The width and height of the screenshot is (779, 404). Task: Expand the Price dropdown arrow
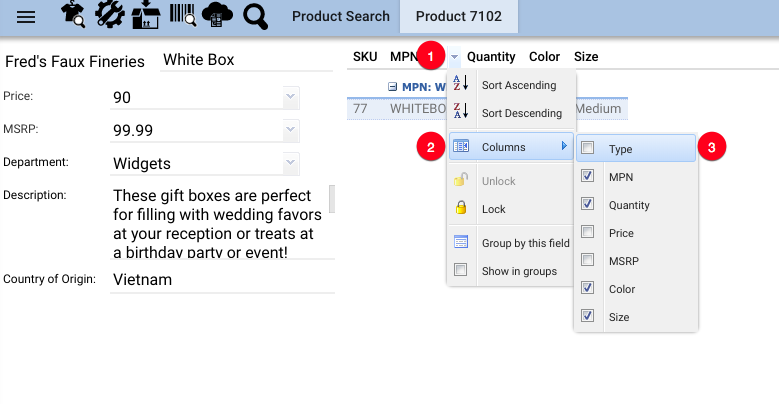pyautogui.click(x=291, y=97)
